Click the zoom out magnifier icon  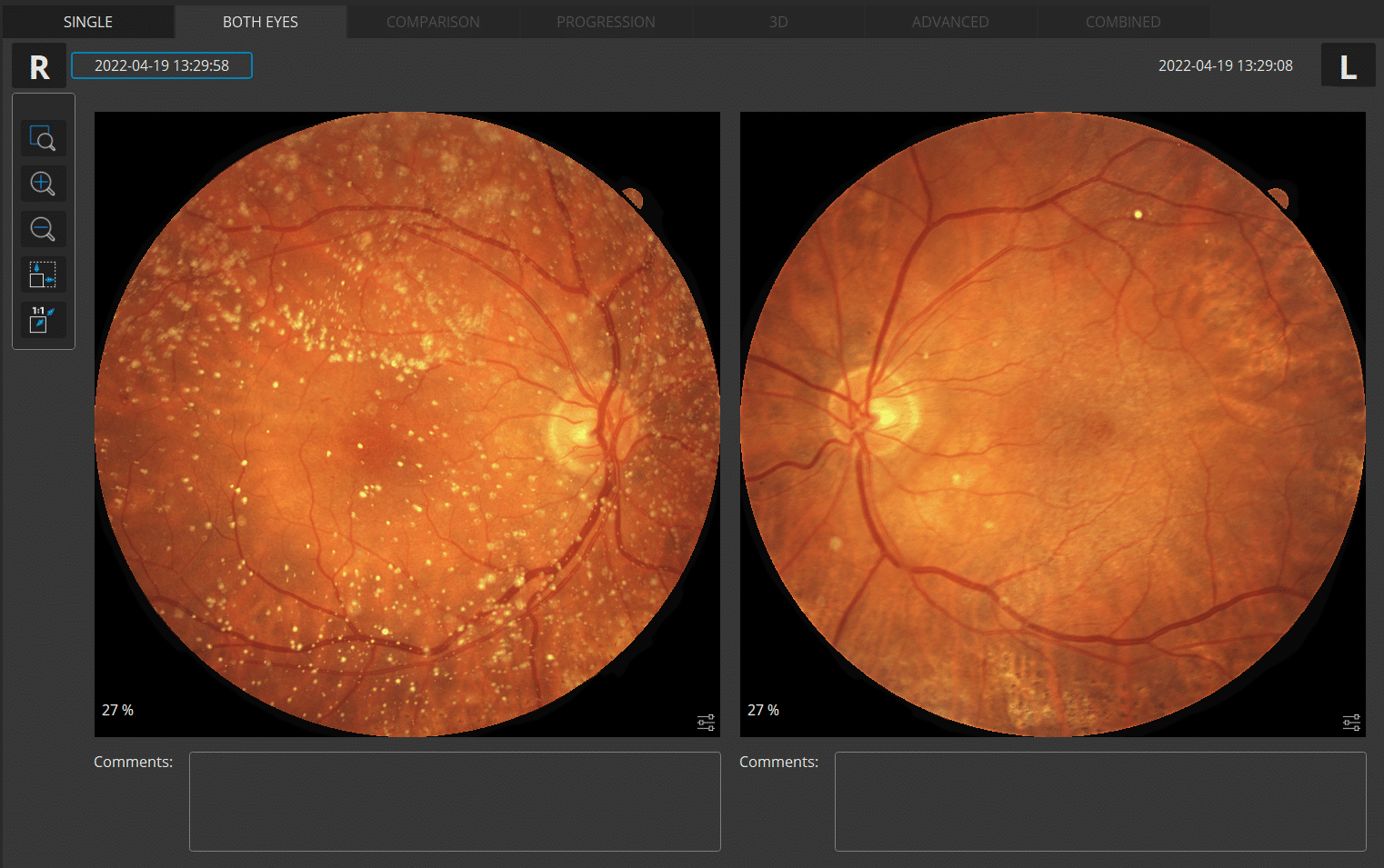click(43, 229)
